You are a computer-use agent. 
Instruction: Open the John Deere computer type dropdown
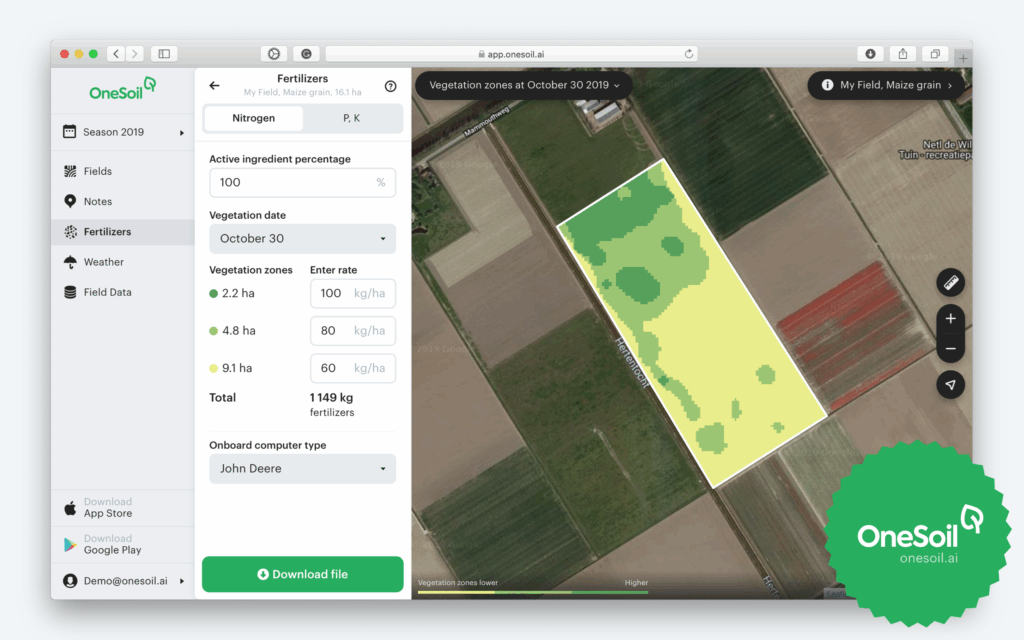pos(302,469)
